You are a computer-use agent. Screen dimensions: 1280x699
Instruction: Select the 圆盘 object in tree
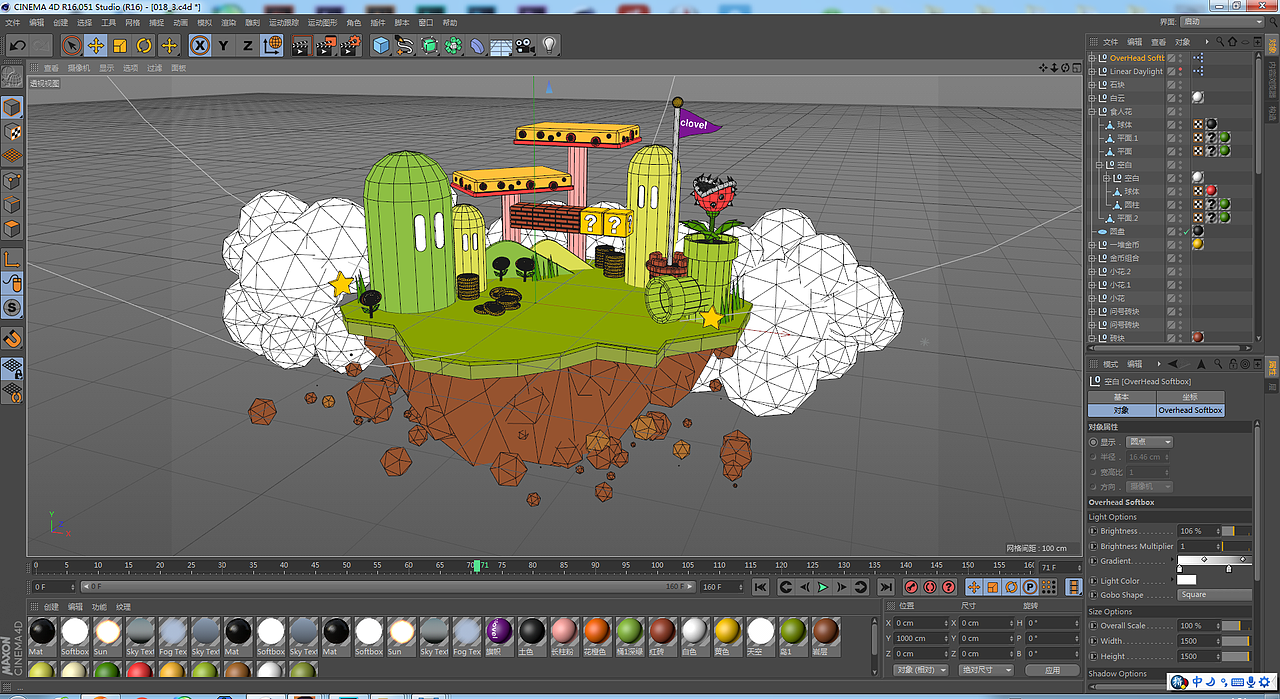1117,231
